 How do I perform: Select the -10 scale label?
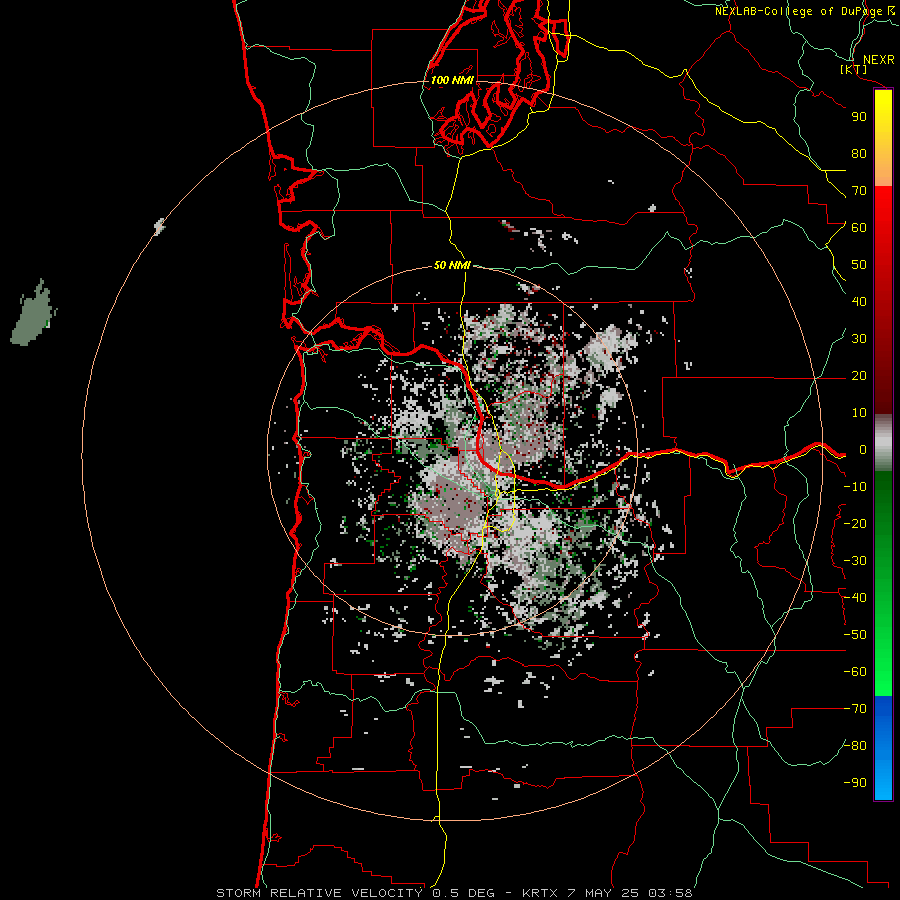(855, 487)
